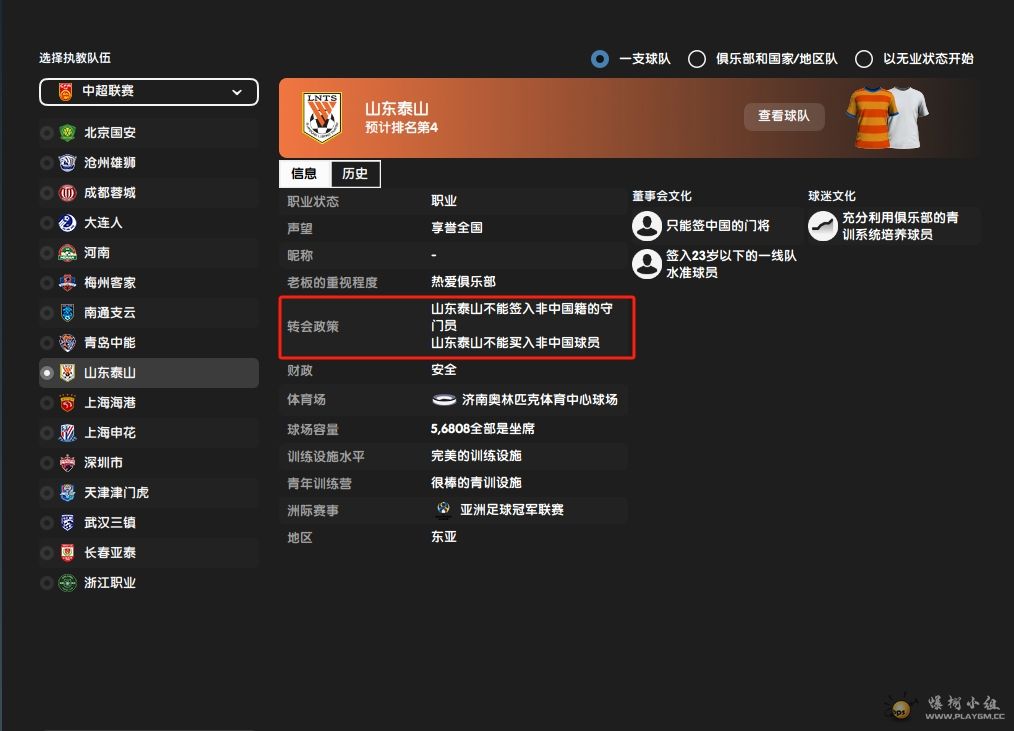1014x731 pixels.
Task: Click the 亚洲足球冠军联赛 competition link
Action: coord(512,510)
